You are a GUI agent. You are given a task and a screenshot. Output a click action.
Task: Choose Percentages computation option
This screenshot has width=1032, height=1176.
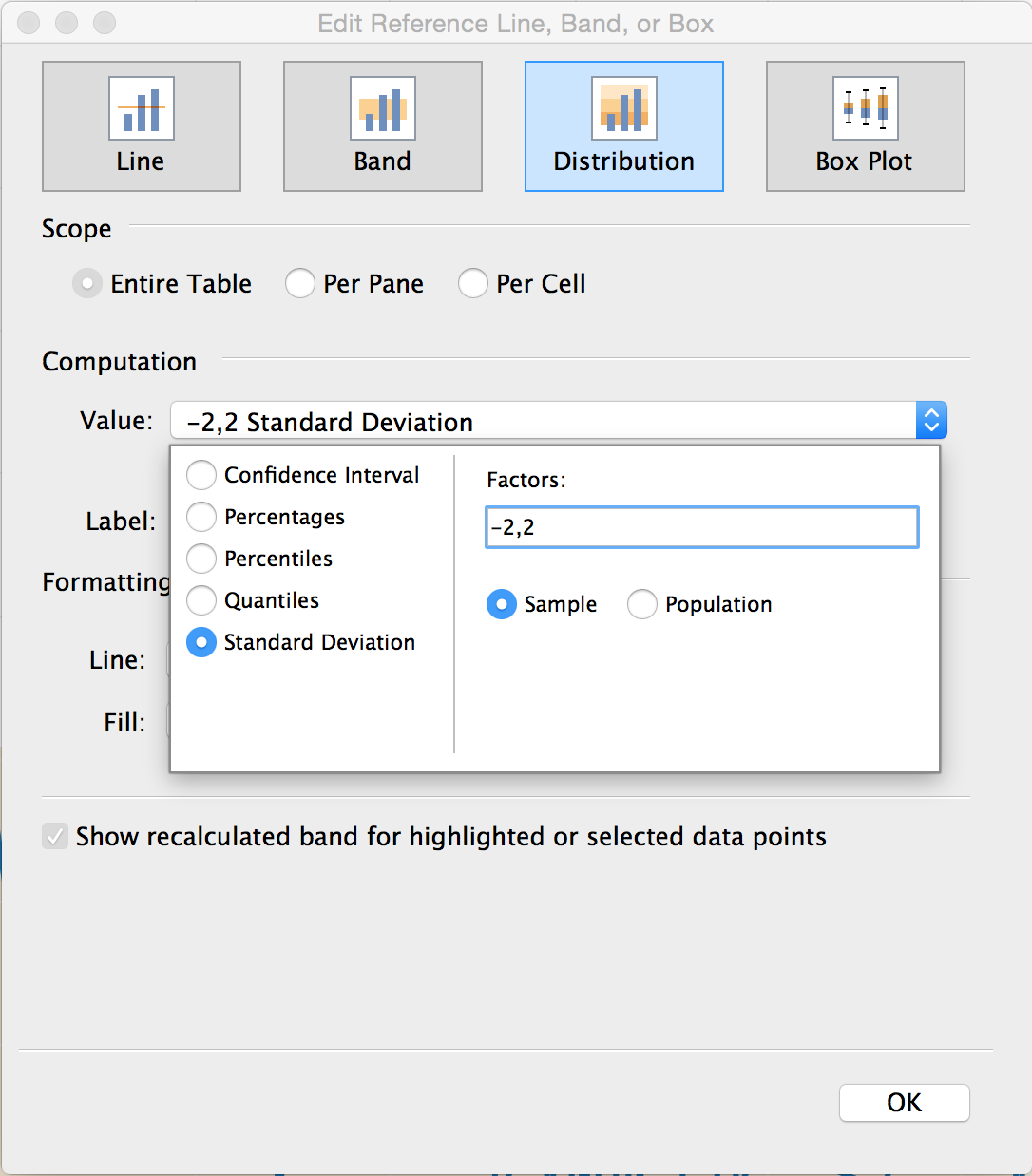201,517
